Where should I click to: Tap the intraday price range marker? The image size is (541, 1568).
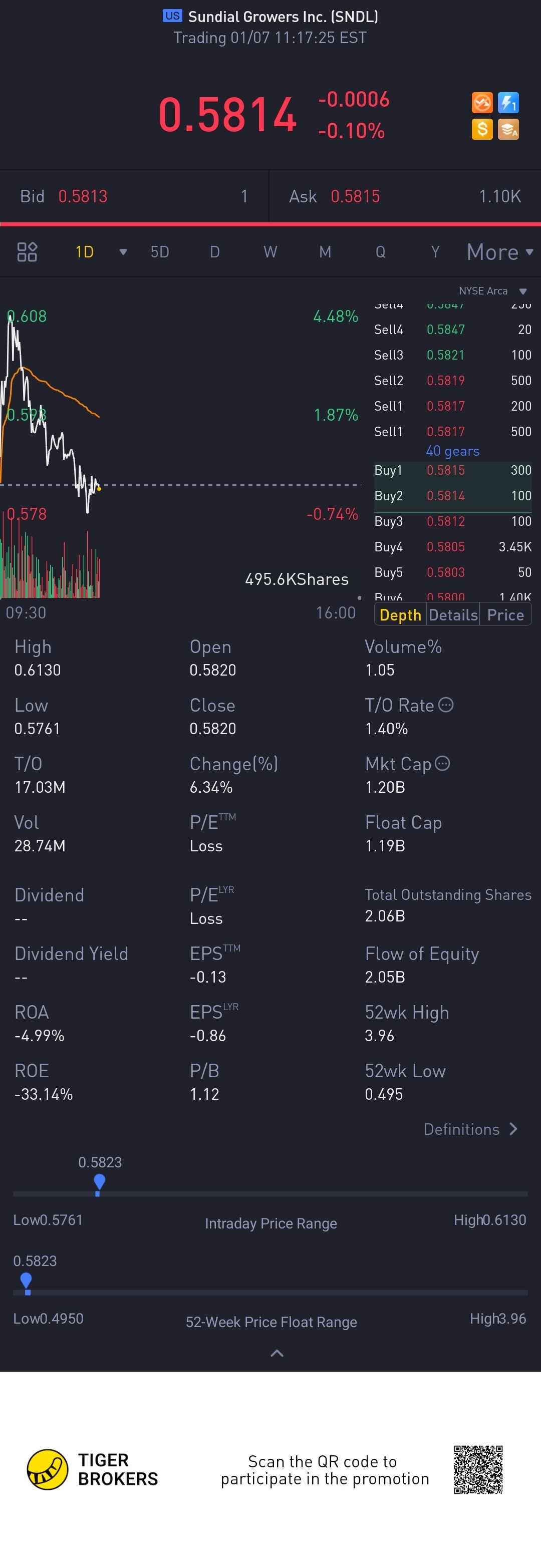[x=99, y=1183]
